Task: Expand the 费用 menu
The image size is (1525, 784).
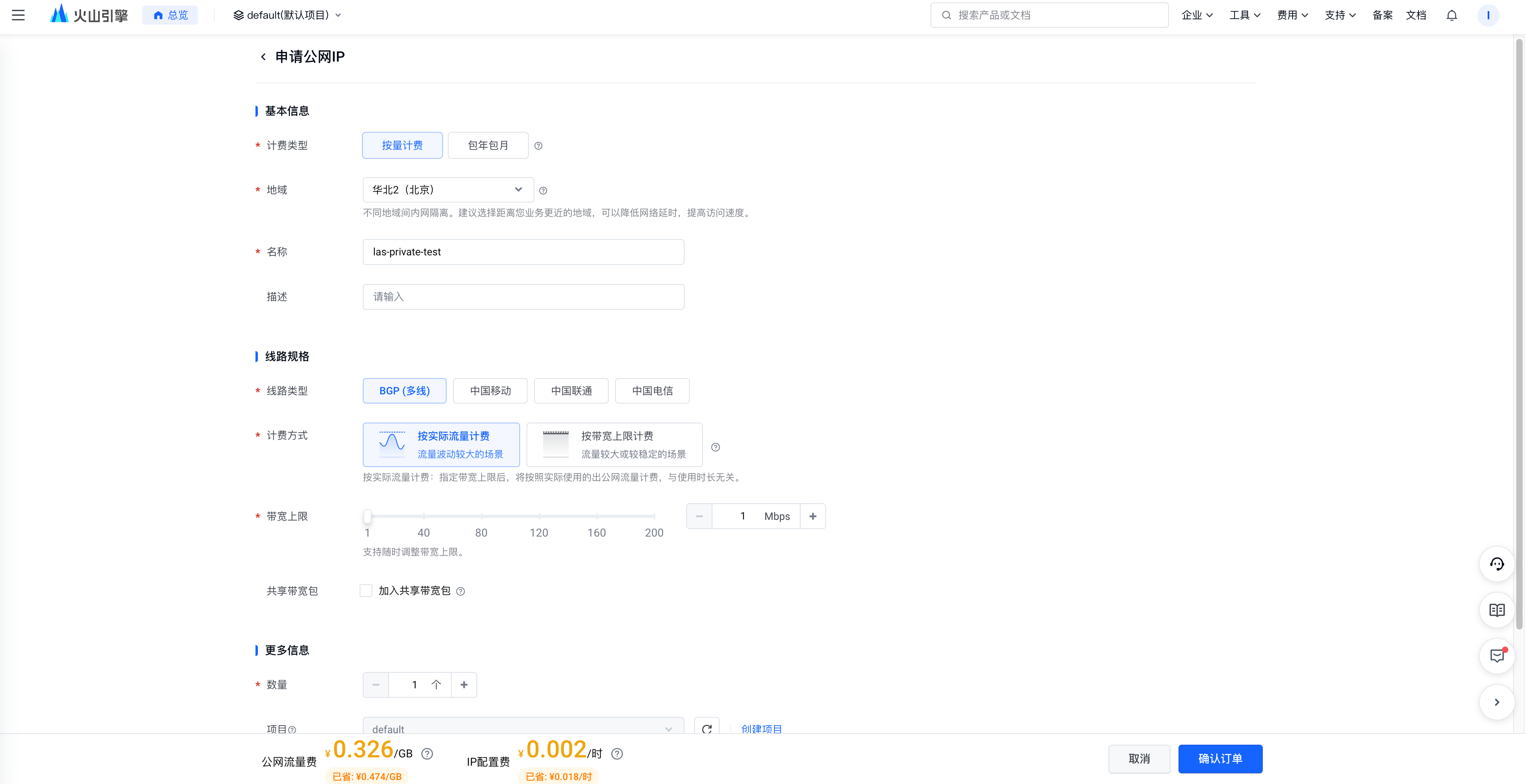Action: [1292, 15]
